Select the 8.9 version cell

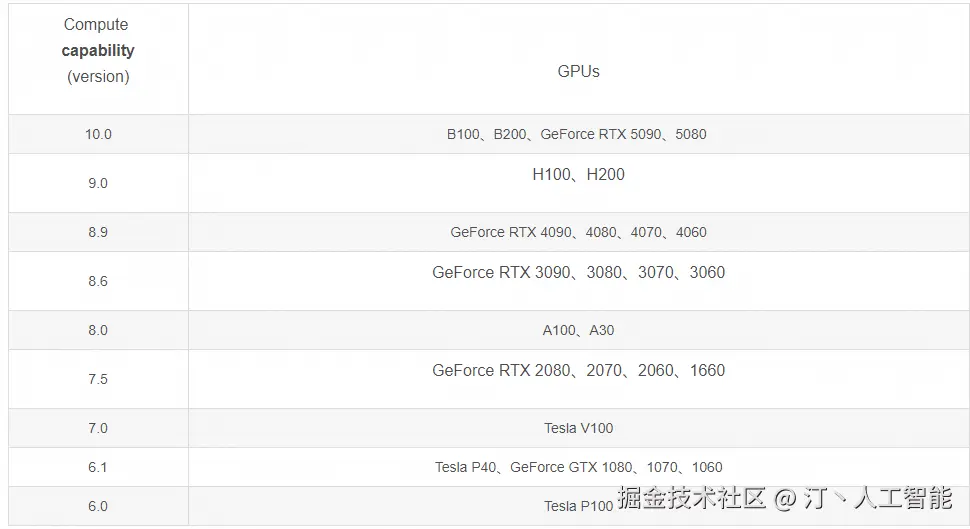[98, 232]
